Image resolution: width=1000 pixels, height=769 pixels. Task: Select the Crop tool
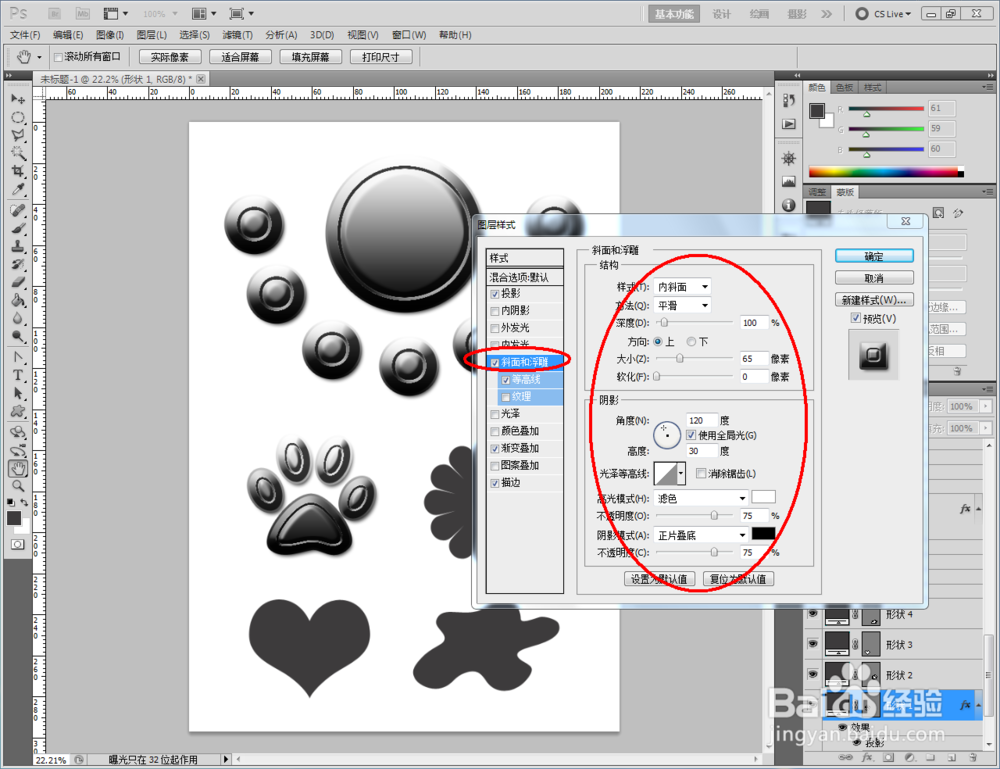(x=18, y=171)
